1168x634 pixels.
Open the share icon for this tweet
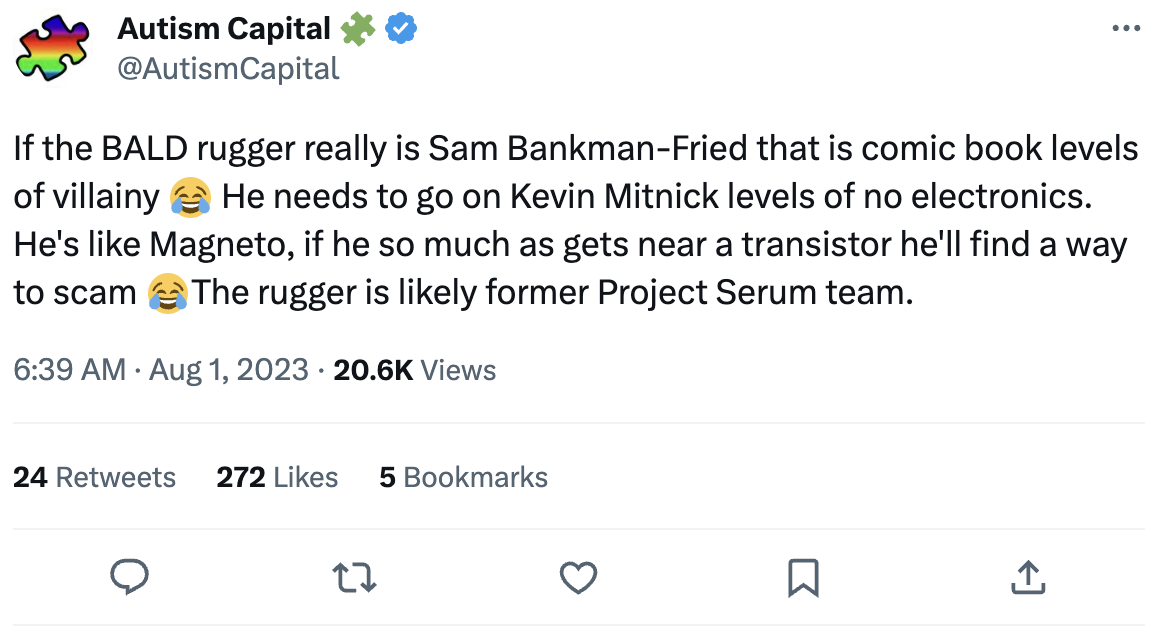pos(1029,577)
